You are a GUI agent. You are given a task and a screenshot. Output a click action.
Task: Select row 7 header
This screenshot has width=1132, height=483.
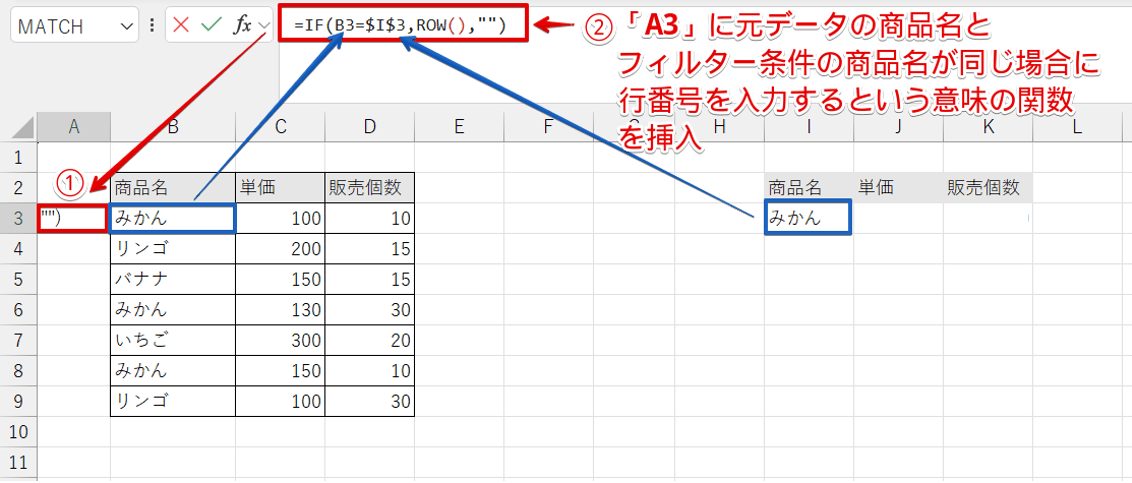tap(19, 340)
